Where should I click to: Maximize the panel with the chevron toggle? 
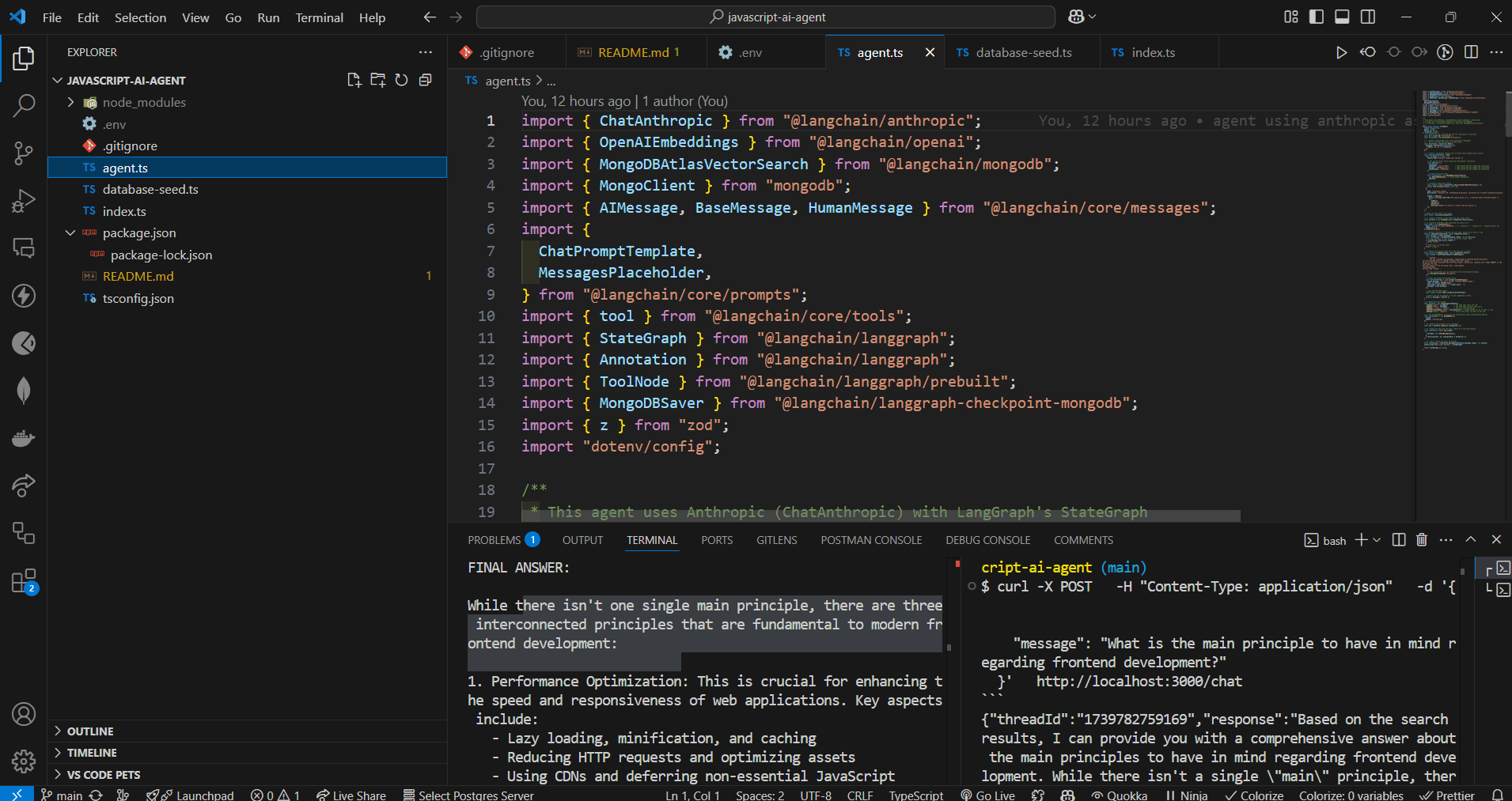tap(1470, 539)
